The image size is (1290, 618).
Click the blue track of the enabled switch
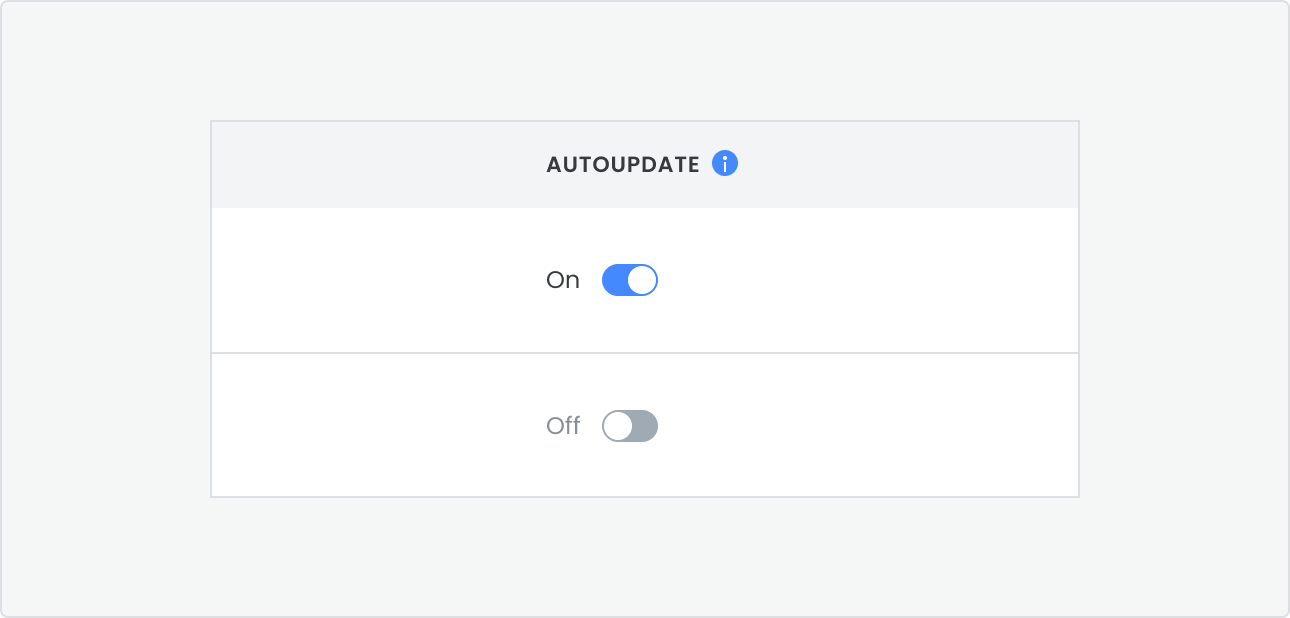click(x=614, y=280)
